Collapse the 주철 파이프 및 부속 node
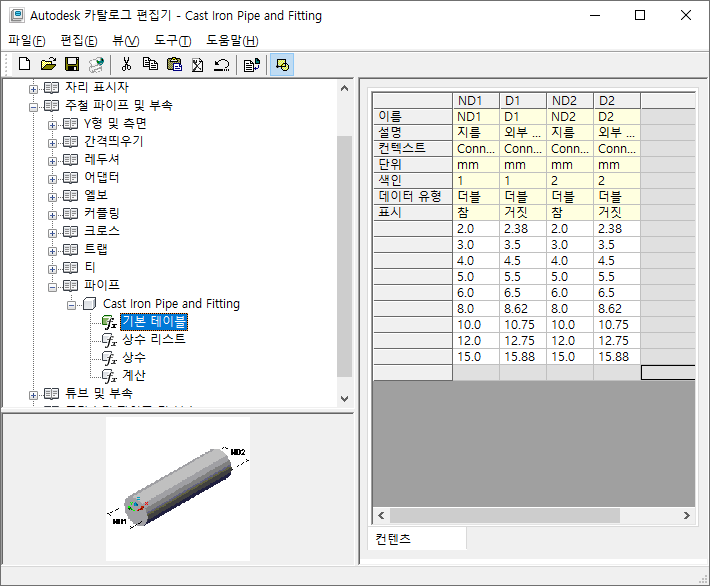710x586 pixels. 33,107
